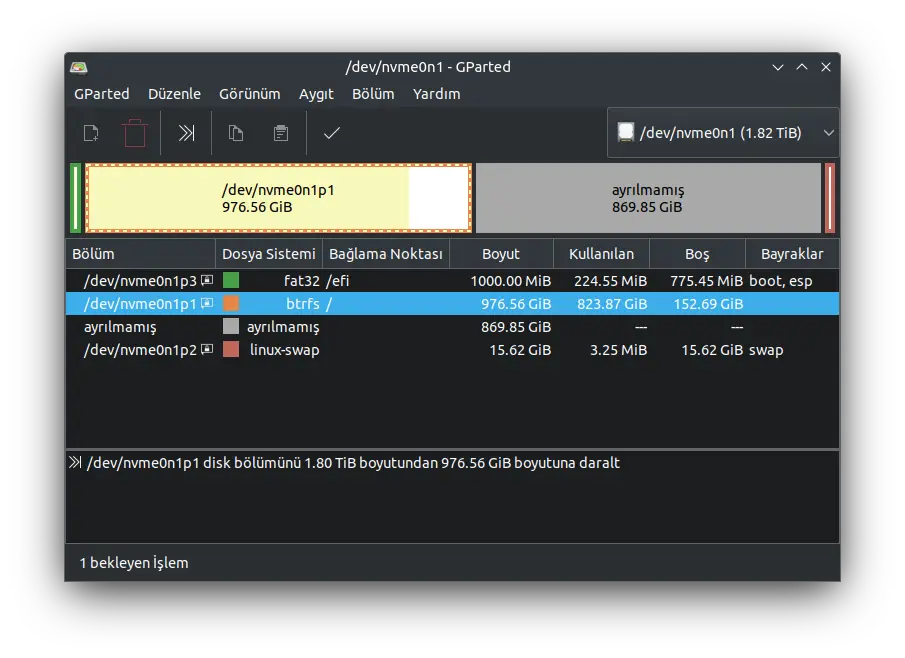Click the 224.55 MiB used cell

pos(610,281)
